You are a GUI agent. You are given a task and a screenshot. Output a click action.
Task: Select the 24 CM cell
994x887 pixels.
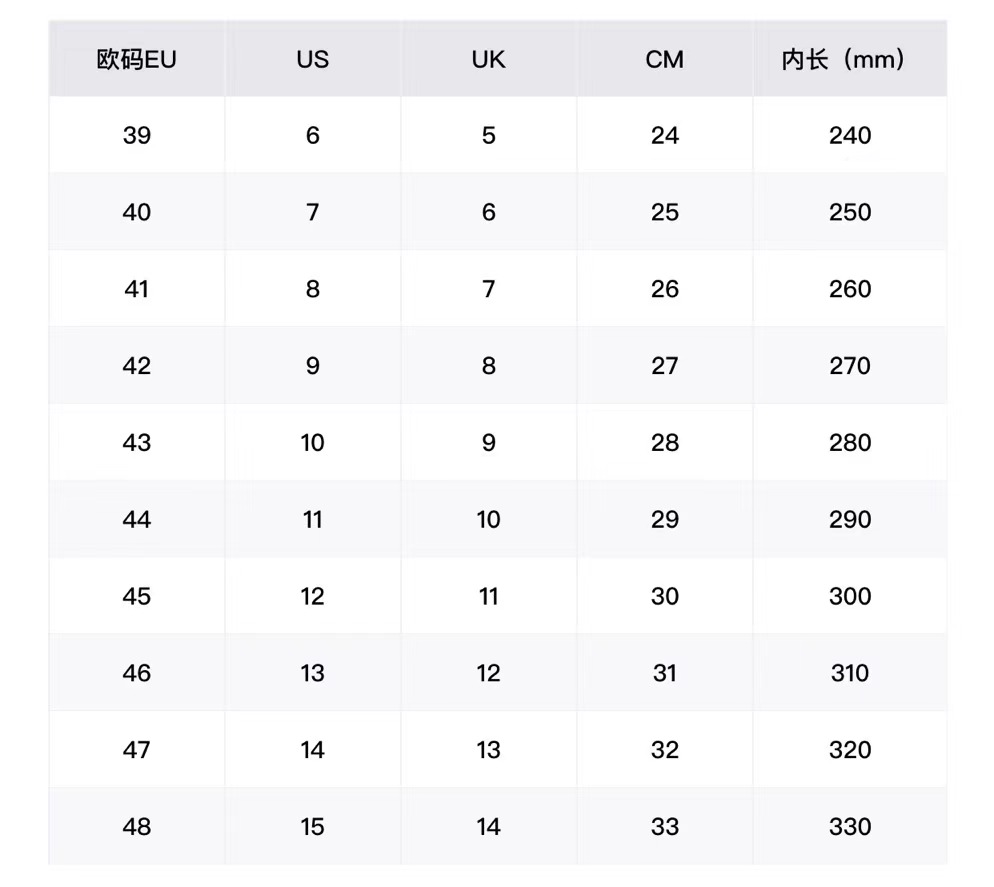tap(664, 135)
